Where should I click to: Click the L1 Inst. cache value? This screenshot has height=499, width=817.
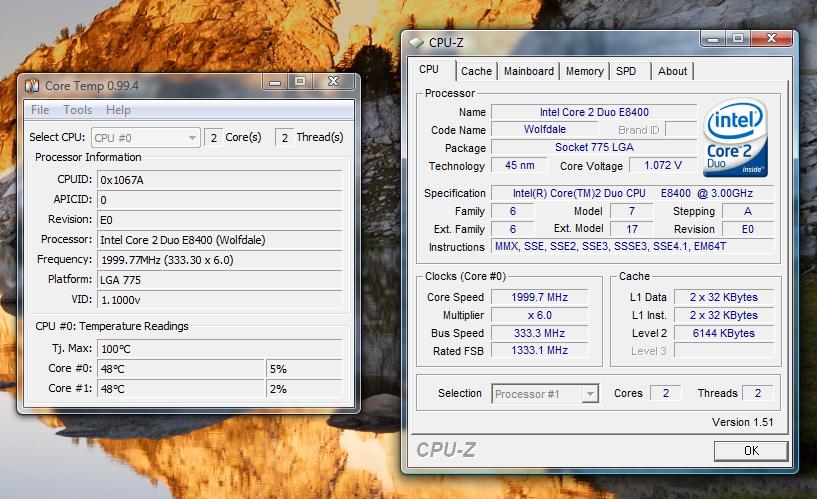pyautogui.click(x=724, y=315)
